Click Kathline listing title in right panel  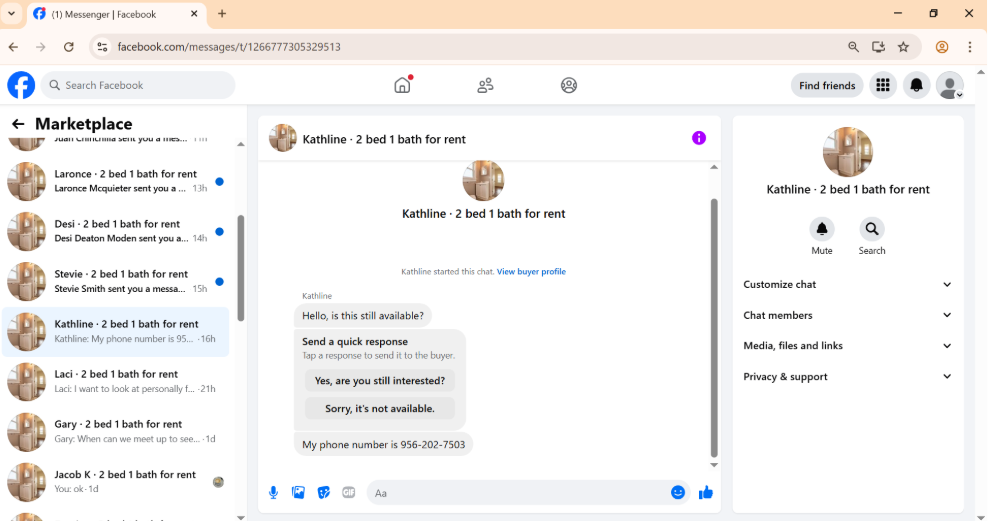pos(847,189)
